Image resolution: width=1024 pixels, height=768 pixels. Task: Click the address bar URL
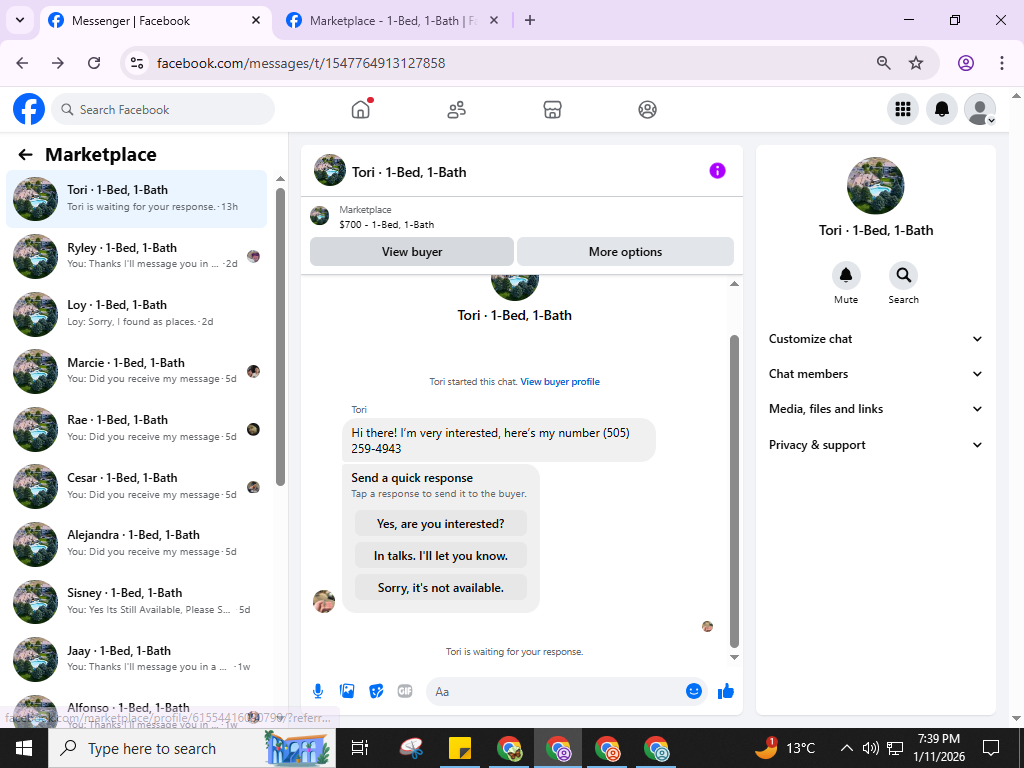pos(301,63)
